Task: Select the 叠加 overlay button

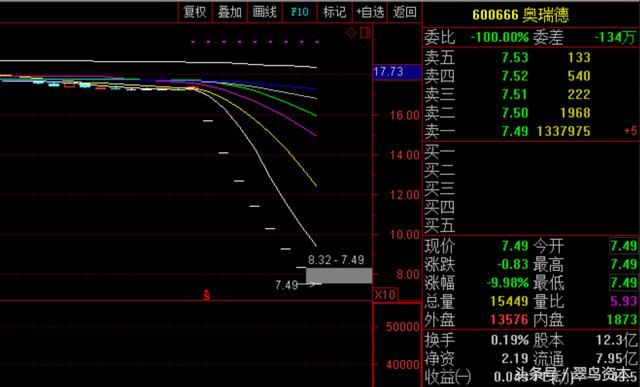Action: (x=229, y=12)
